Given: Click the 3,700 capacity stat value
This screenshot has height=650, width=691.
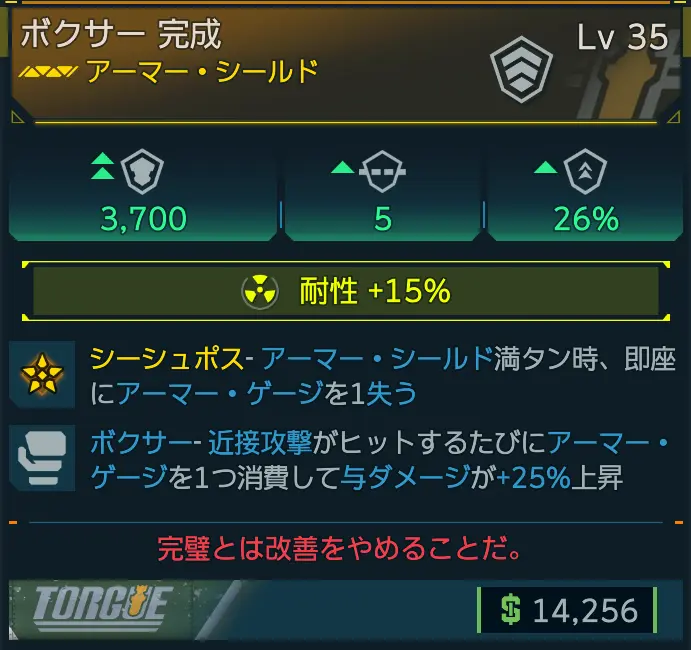Looking at the screenshot, I should (x=144, y=219).
